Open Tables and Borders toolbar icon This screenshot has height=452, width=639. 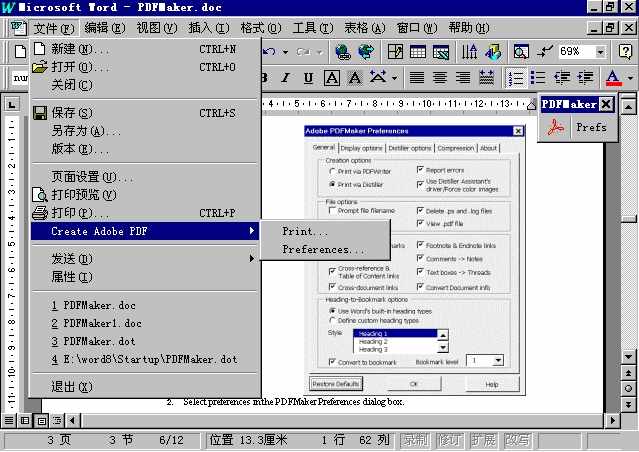click(x=395, y=52)
